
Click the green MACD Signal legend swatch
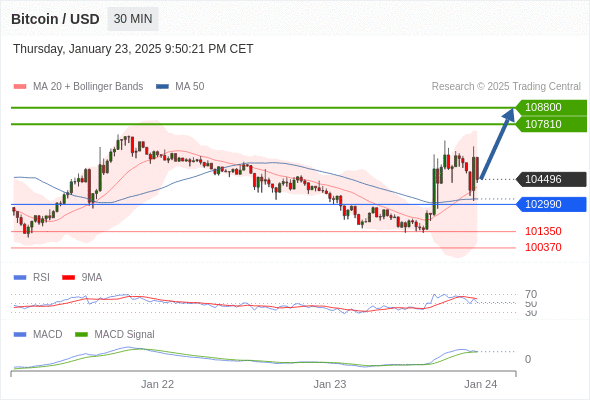81,335
